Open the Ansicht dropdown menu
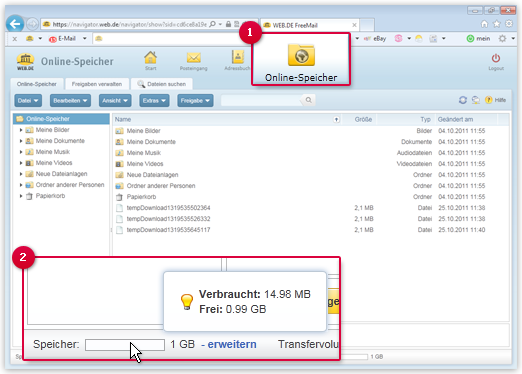522x374 pixels. click(115, 101)
